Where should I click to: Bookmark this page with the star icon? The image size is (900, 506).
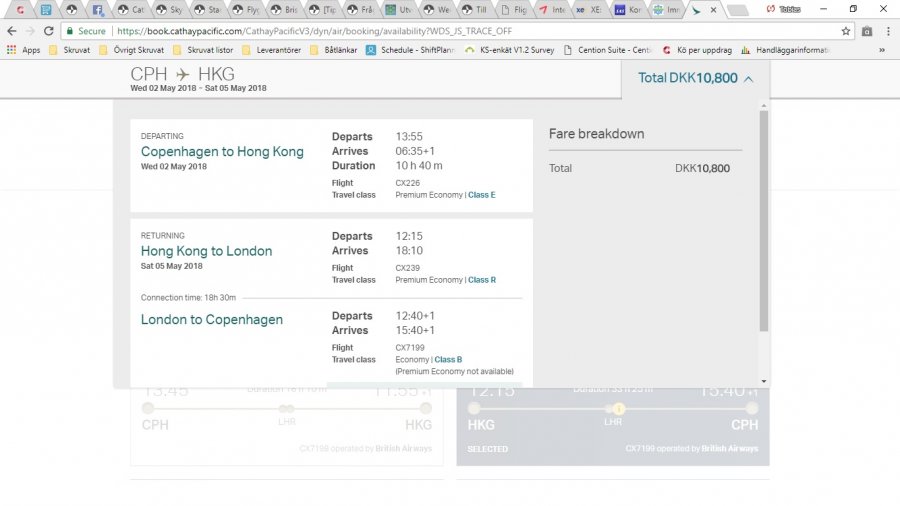[x=846, y=31]
